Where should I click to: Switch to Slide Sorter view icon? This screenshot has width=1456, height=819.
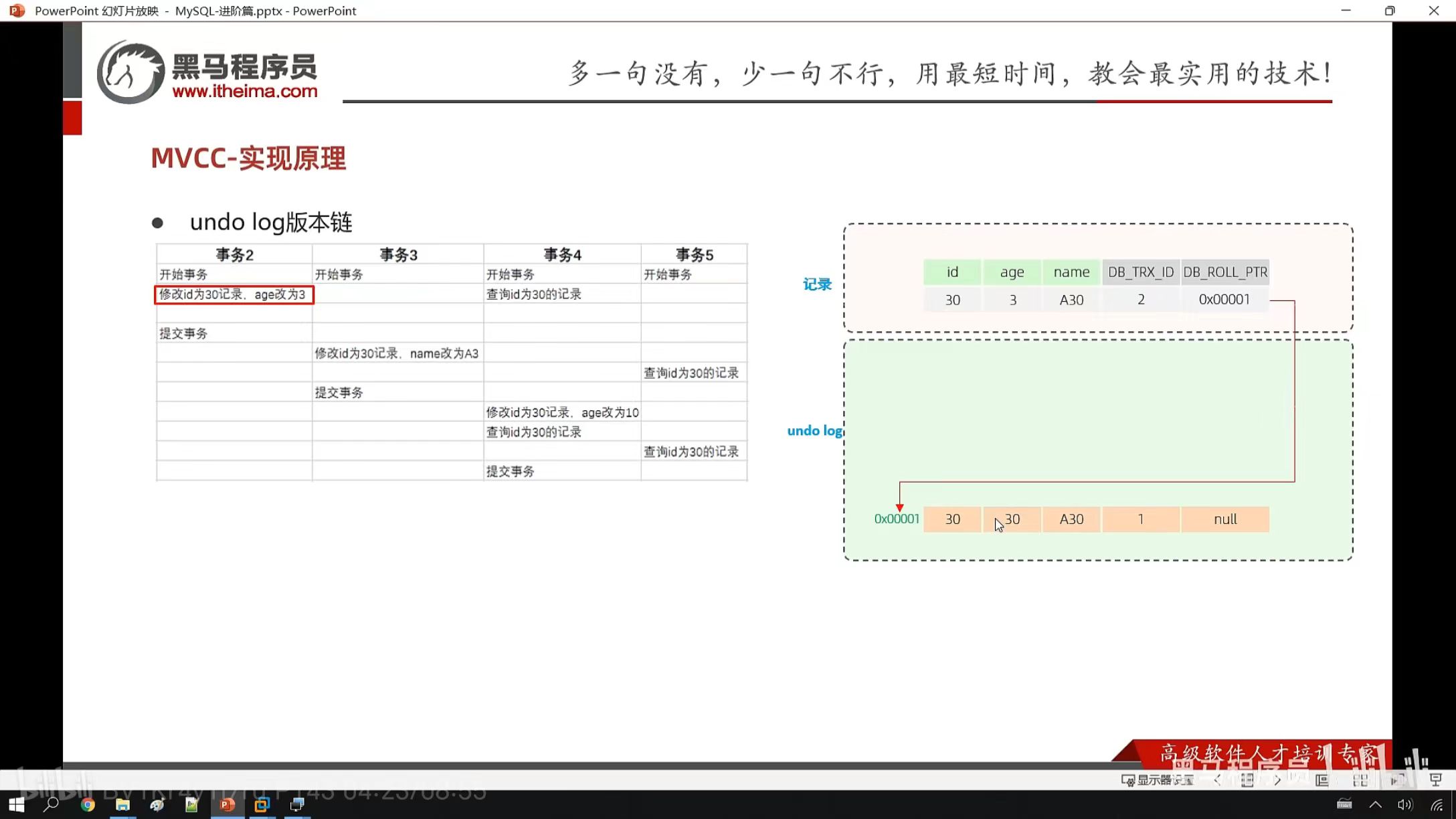click(x=1360, y=780)
